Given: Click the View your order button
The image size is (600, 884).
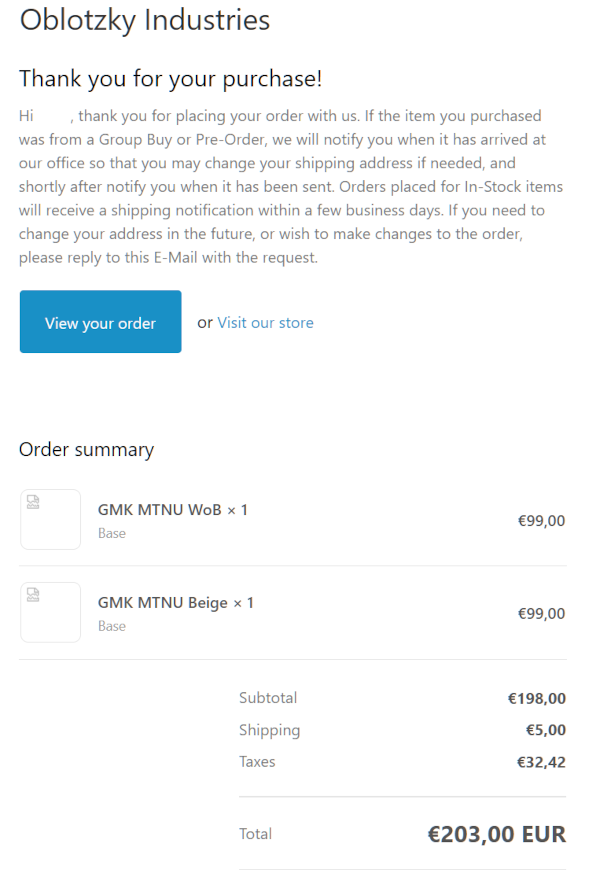Looking at the screenshot, I should point(100,322).
